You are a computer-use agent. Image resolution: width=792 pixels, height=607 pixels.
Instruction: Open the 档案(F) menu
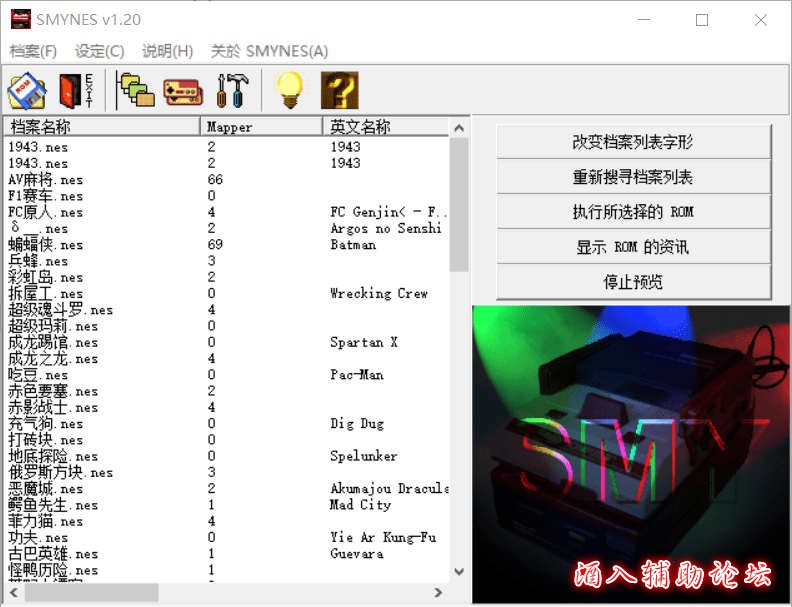pos(33,51)
